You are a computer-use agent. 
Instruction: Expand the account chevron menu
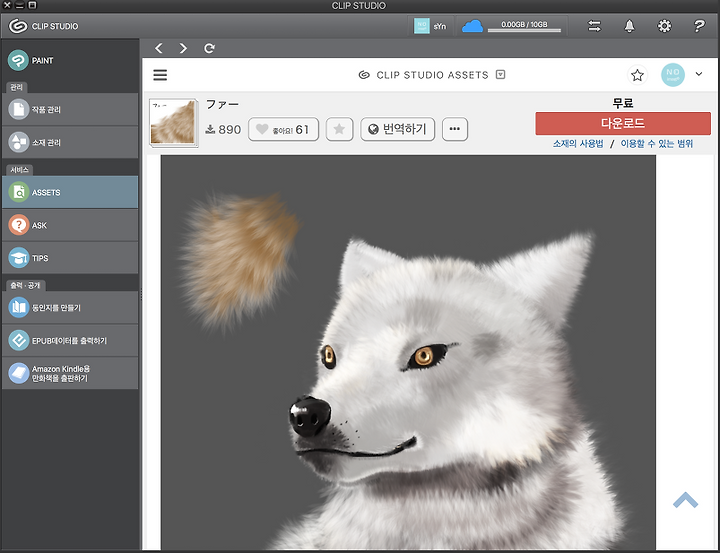click(x=699, y=74)
